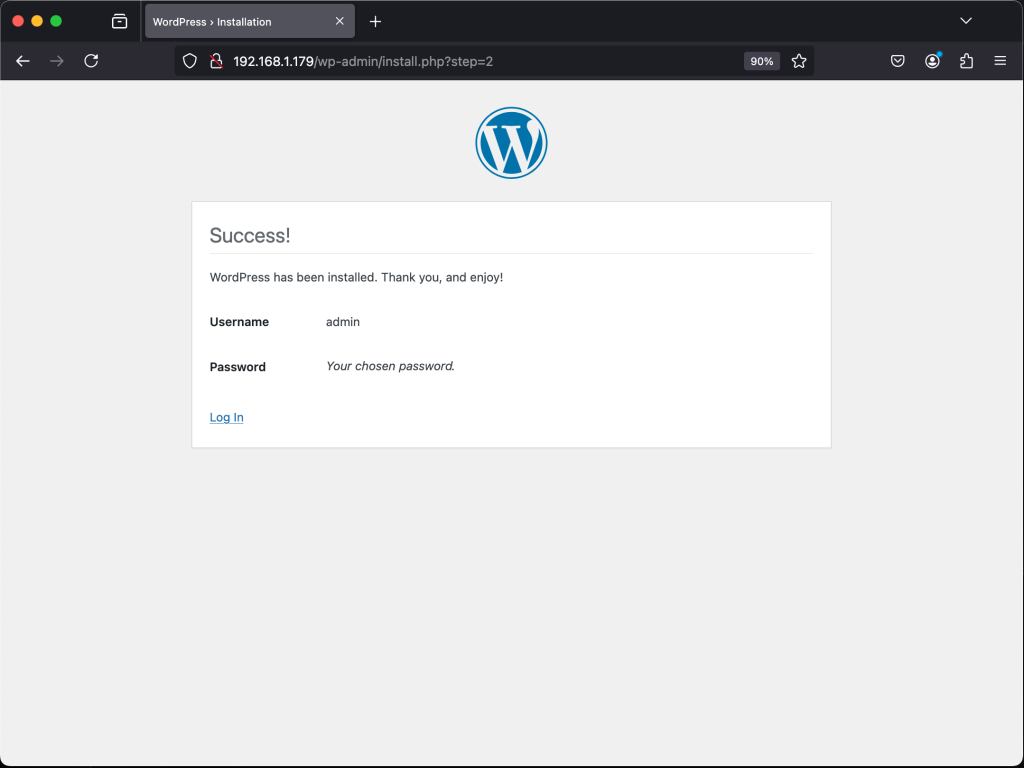Viewport: 1024px width, 768px height.
Task: Click the reload page icon
Action: [x=91, y=61]
